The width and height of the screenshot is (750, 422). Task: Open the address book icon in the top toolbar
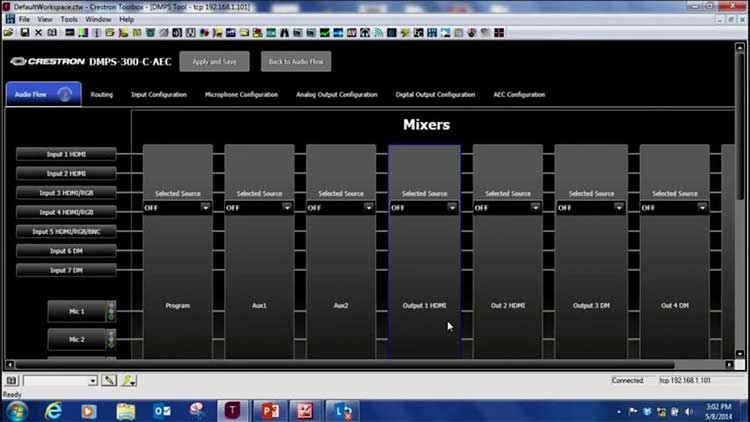coord(52,33)
